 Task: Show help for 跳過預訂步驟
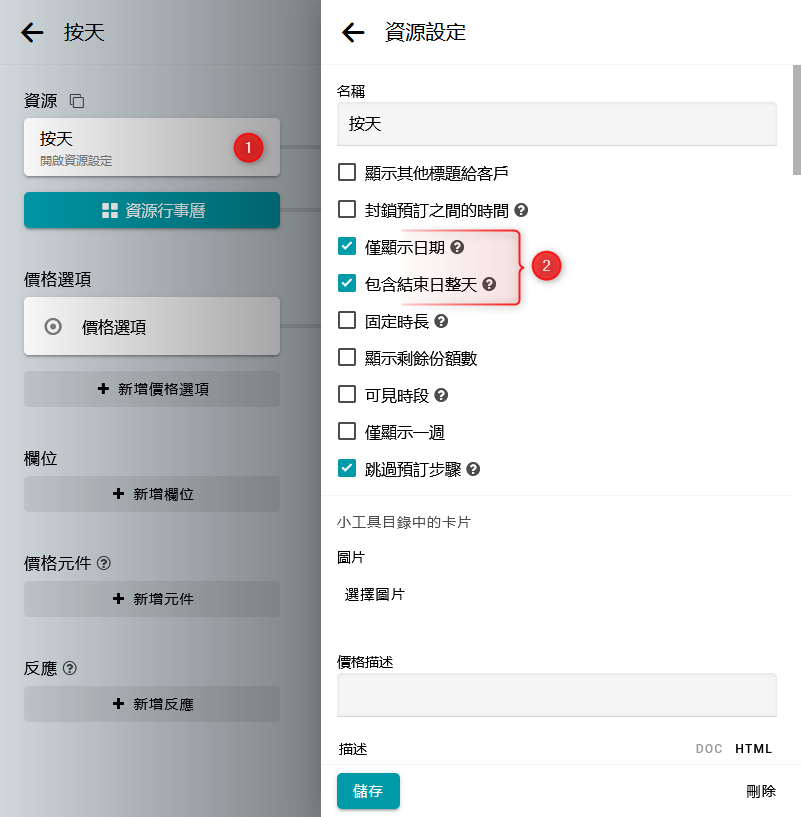[x=473, y=469]
